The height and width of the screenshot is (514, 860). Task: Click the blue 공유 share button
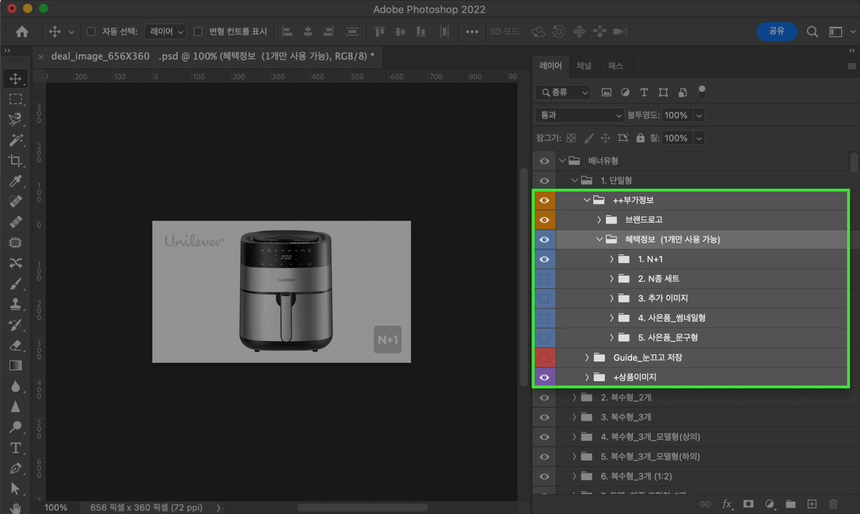click(x=776, y=31)
